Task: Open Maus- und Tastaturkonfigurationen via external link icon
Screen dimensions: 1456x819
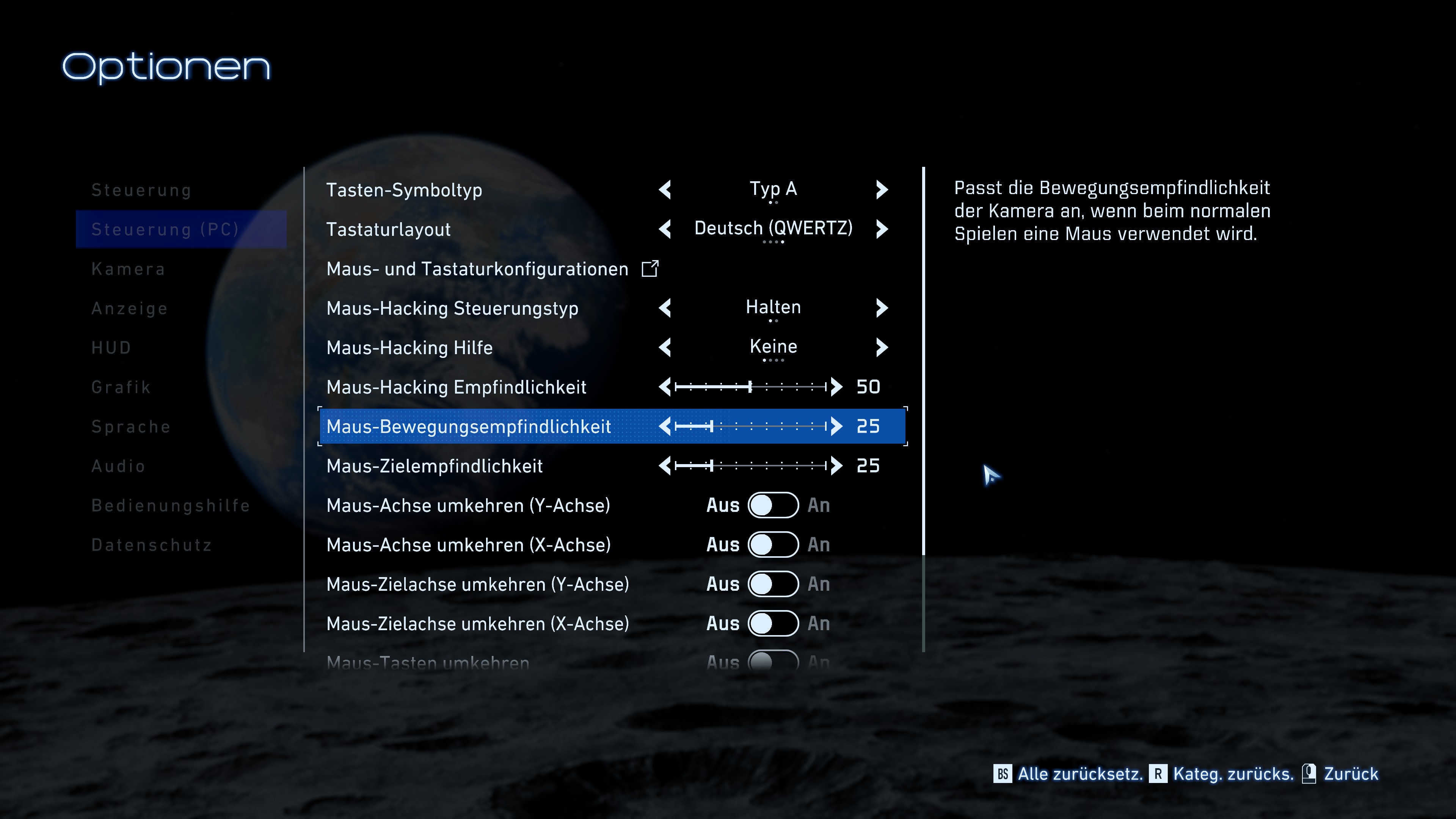Action: [650, 269]
